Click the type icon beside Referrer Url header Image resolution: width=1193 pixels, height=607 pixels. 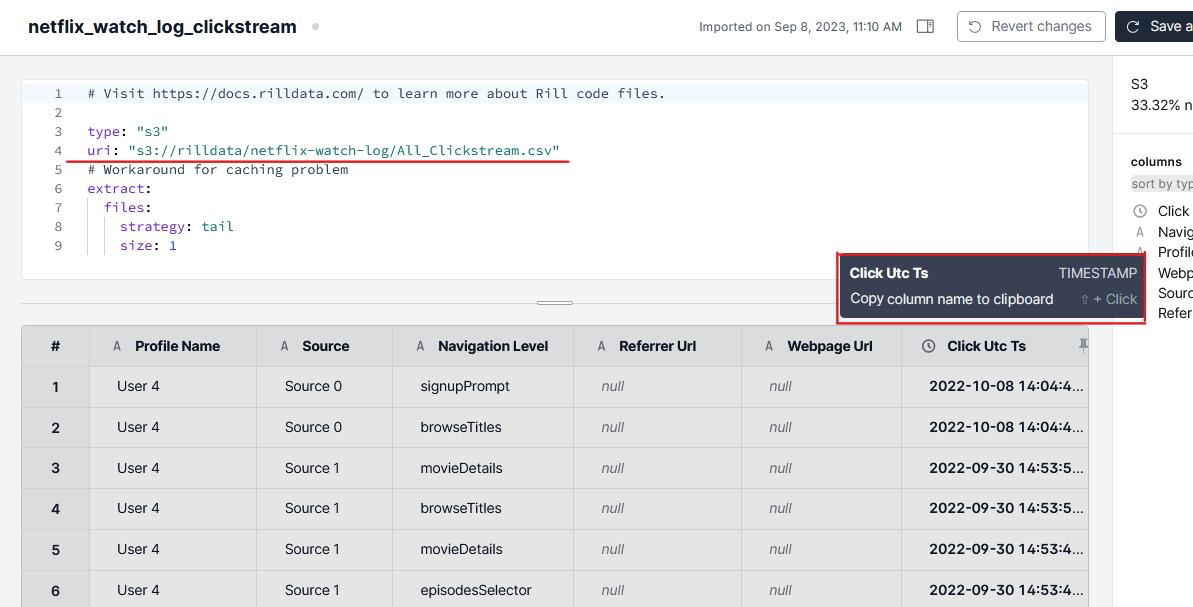tap(601, 346)
